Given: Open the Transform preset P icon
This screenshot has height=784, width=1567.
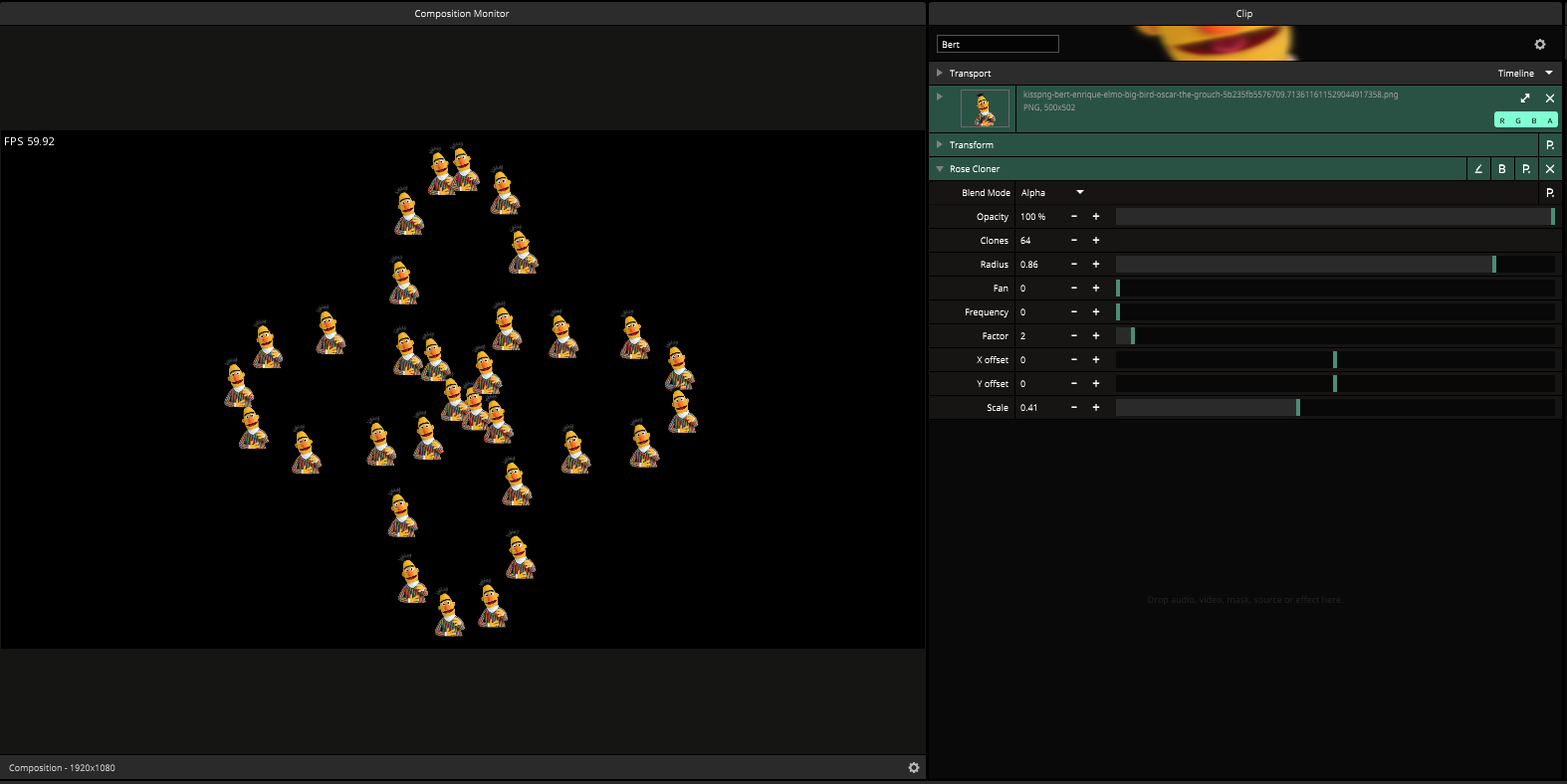Looking at the screenshot, I should [1549, 145].
